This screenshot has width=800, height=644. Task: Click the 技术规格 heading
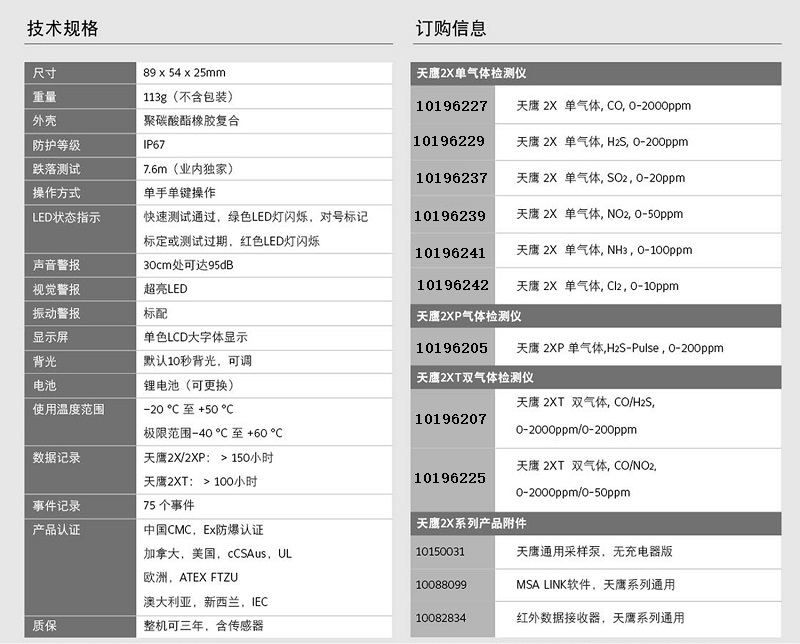click(x=62, y=28)
